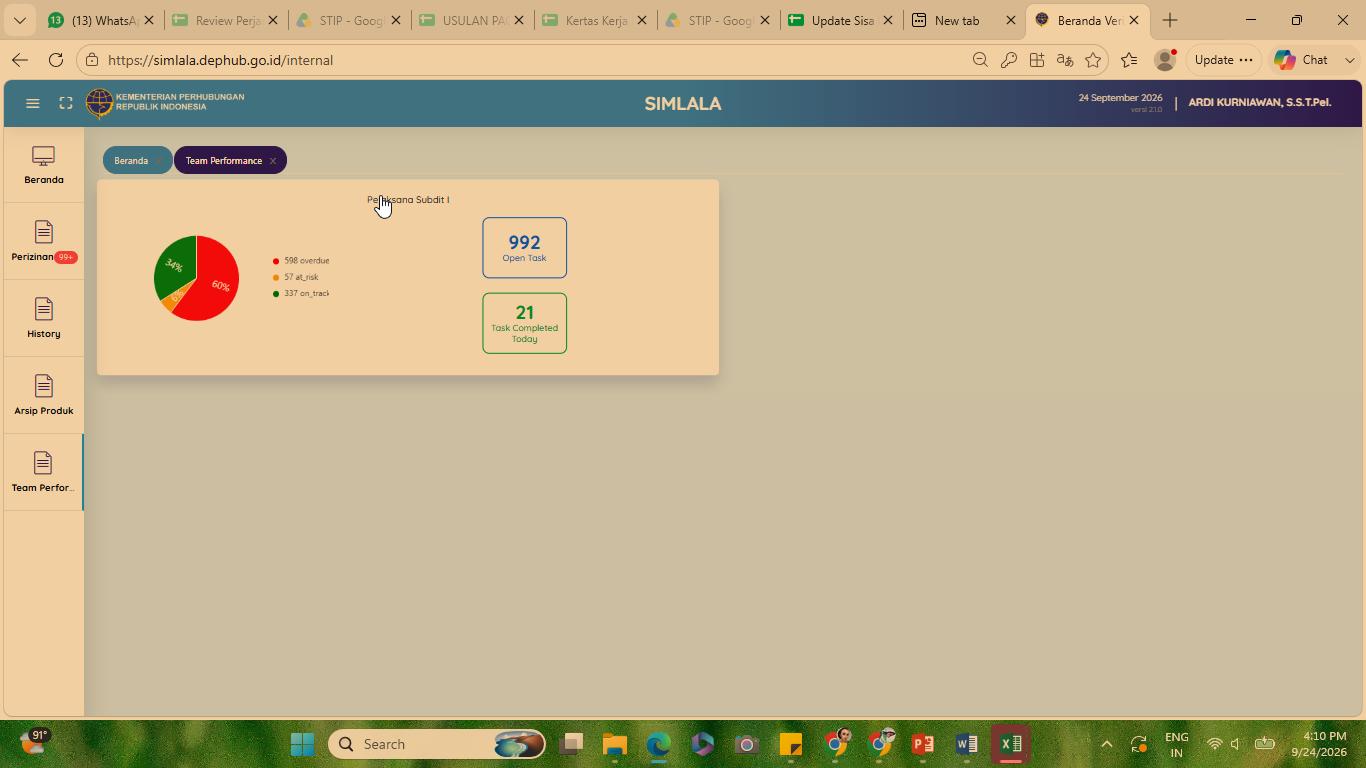Click the 992 Open Task card
Viewport: 1366px width, 768px height.
pos(524,247)
